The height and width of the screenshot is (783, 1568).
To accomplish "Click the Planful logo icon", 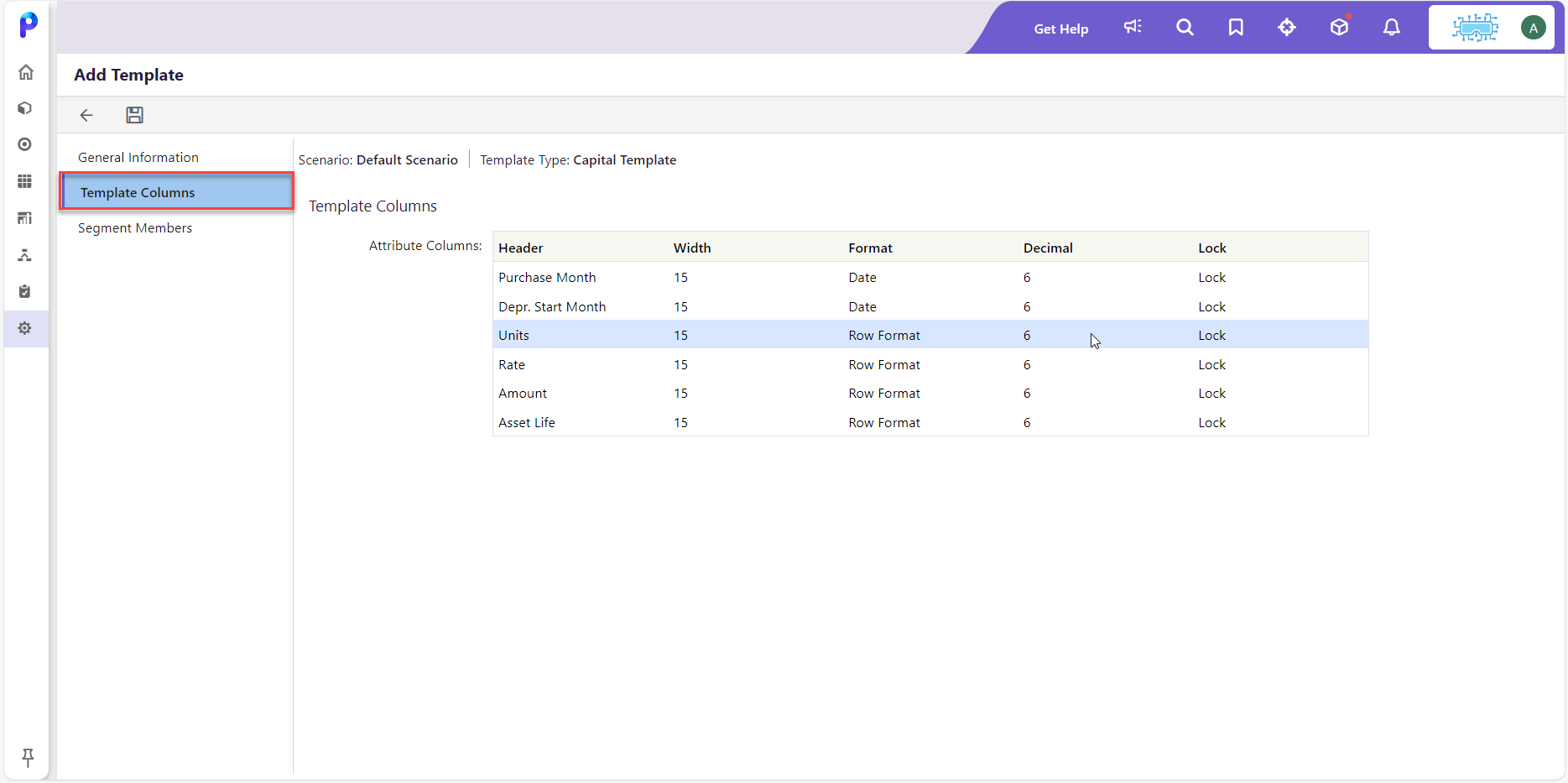I will coord(28,24).
